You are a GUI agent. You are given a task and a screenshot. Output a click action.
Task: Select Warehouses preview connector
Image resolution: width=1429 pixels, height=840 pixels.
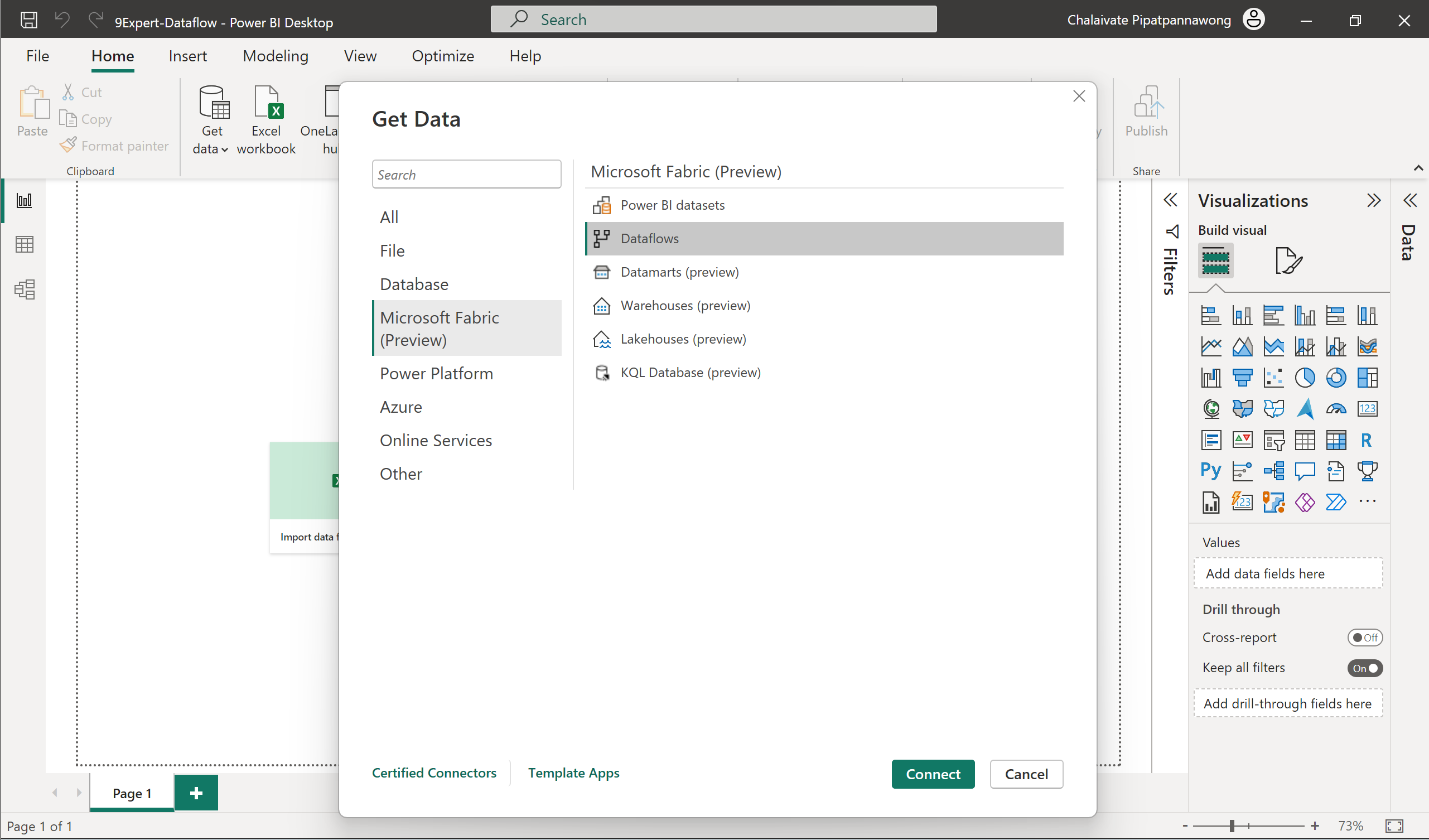coord(685,305)
